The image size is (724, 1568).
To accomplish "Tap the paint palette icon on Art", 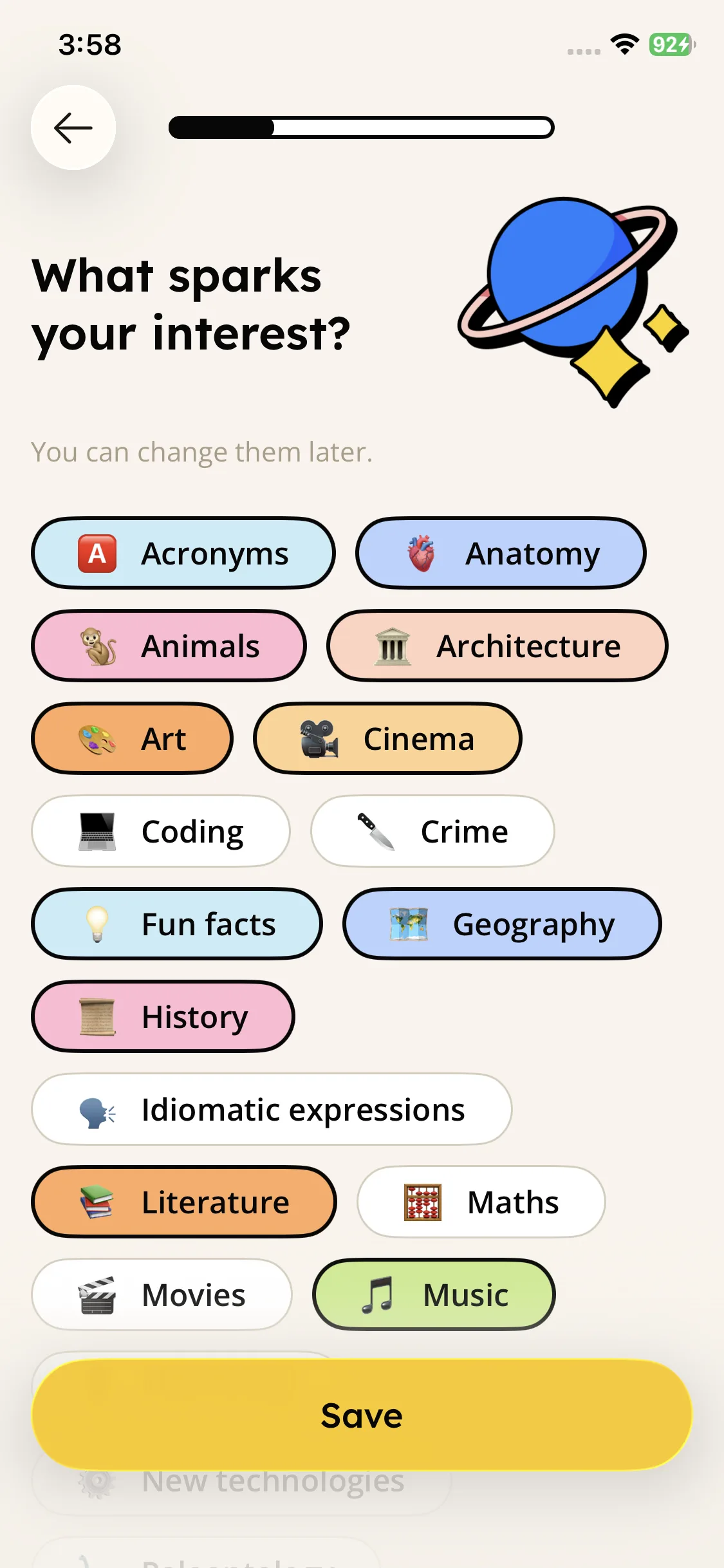I will (97, 739).
